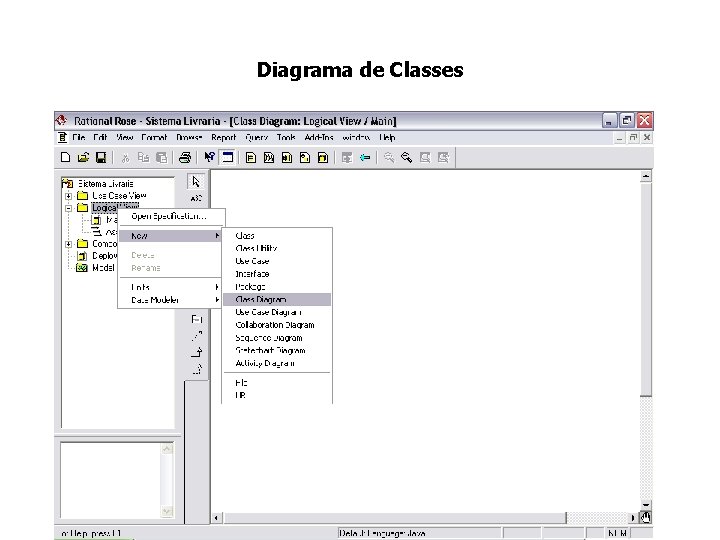The width and height of the screenshot is (720, 540).
Task: Click Browse State Machine Diagram icon
Action: click(x=305, y=158)
